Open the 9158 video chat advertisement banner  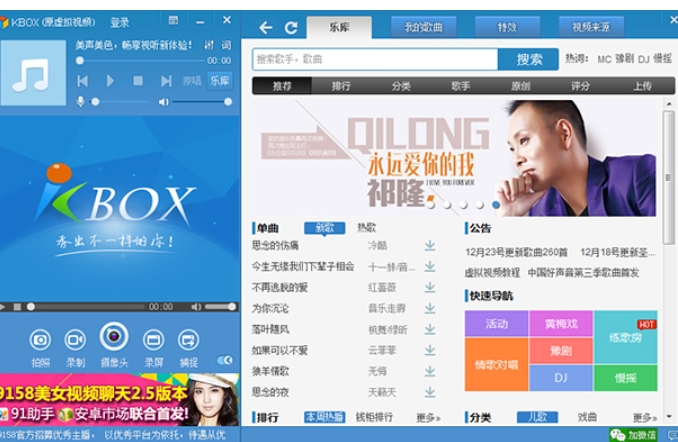click(x=119, y=399)
